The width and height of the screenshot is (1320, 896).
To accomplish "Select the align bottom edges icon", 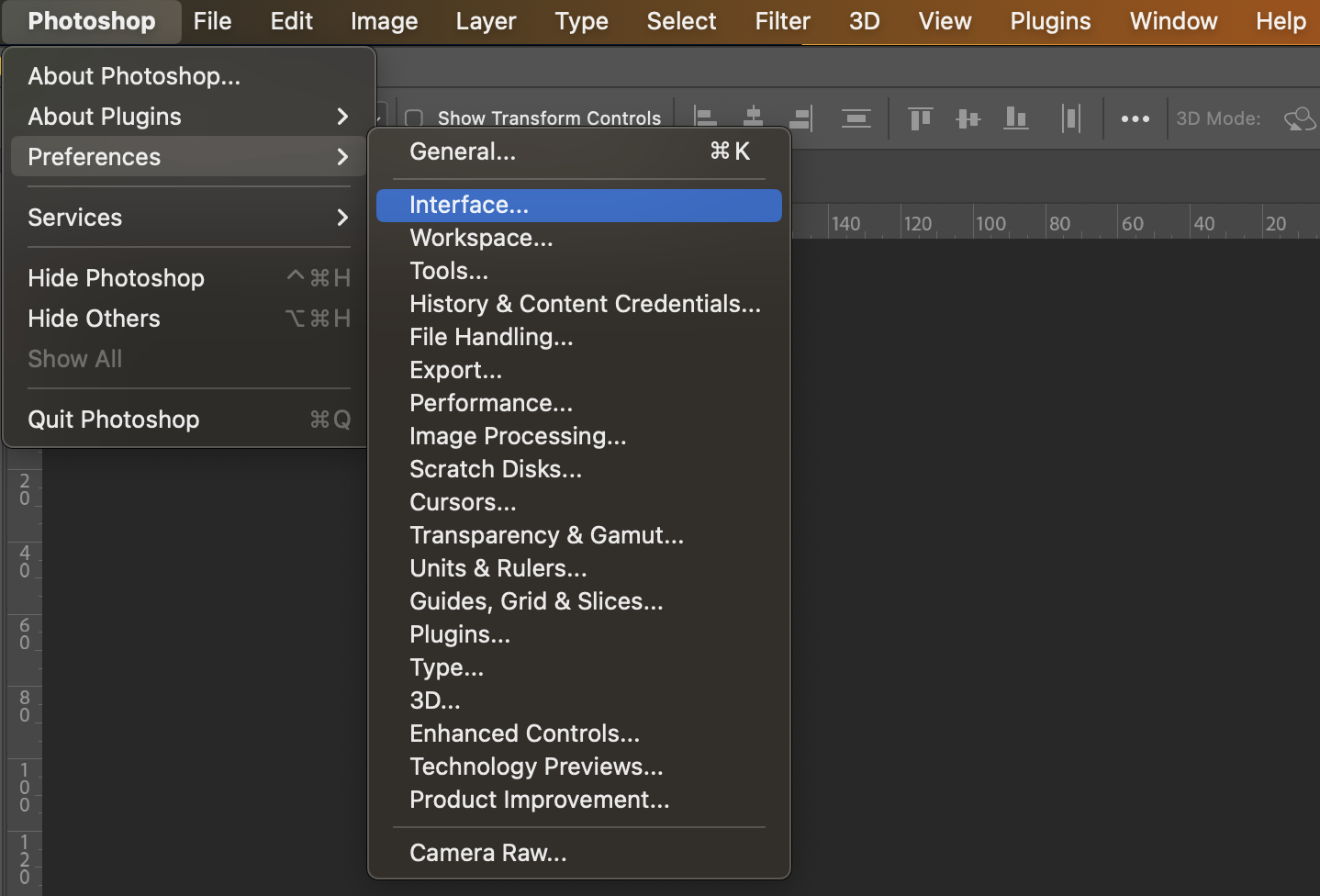I will 1015,118.
